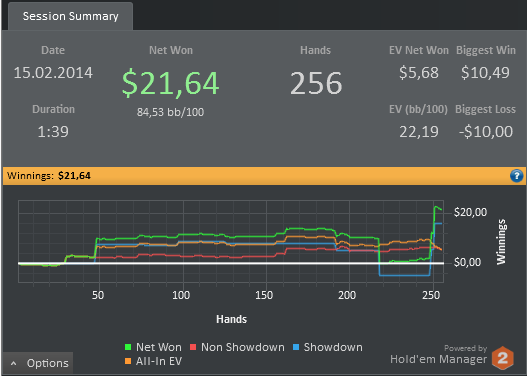Click the blue help question mark icon
This screenshot has height=376, width=527.
pos(516,175)
